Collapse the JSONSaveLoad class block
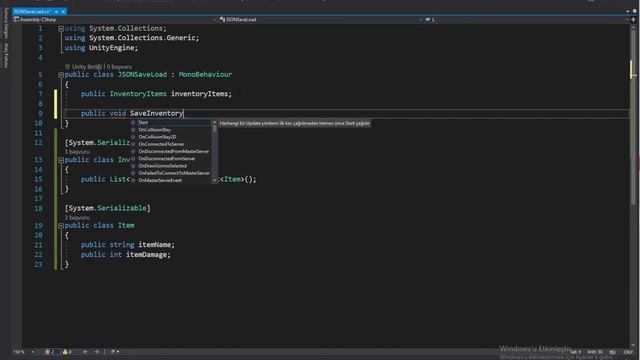 (x=61, y=75)
